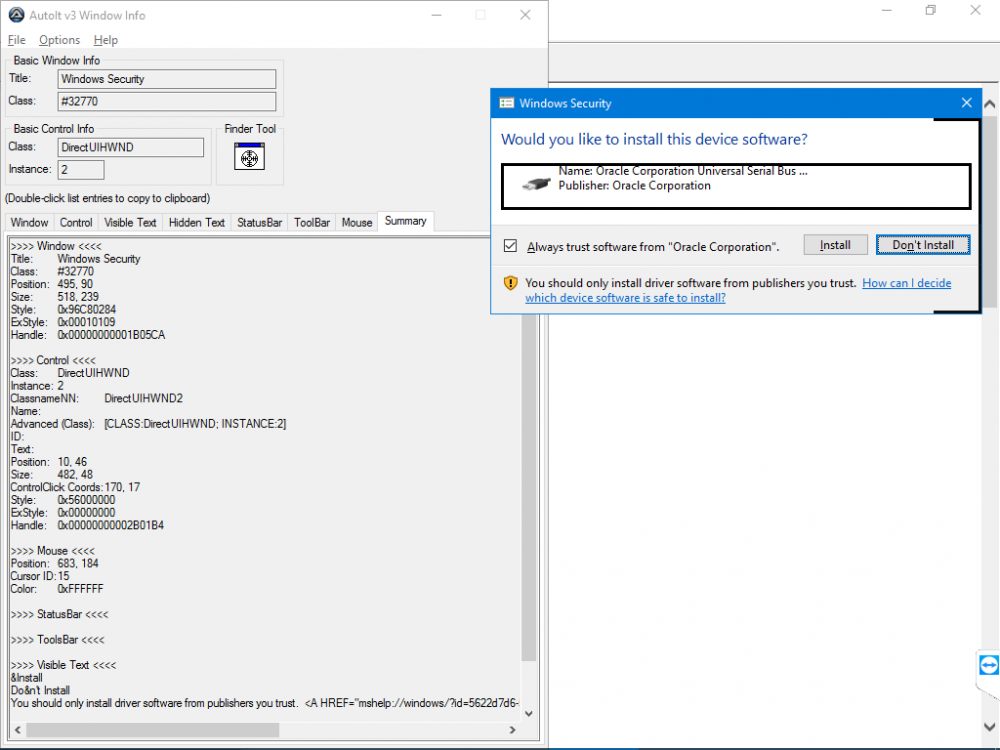This screenshot has width=1000, height=750.
Task: Click 'Would you like to install this device software?'
Action: pos(654,140)
